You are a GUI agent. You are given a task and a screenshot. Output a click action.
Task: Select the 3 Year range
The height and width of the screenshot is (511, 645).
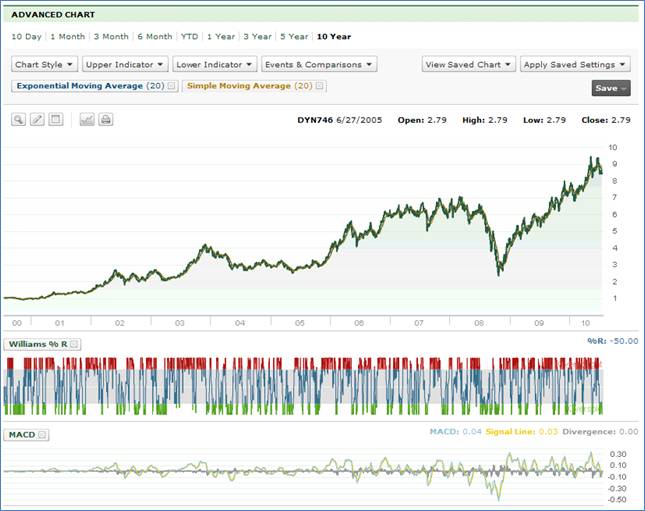point(258,37)
